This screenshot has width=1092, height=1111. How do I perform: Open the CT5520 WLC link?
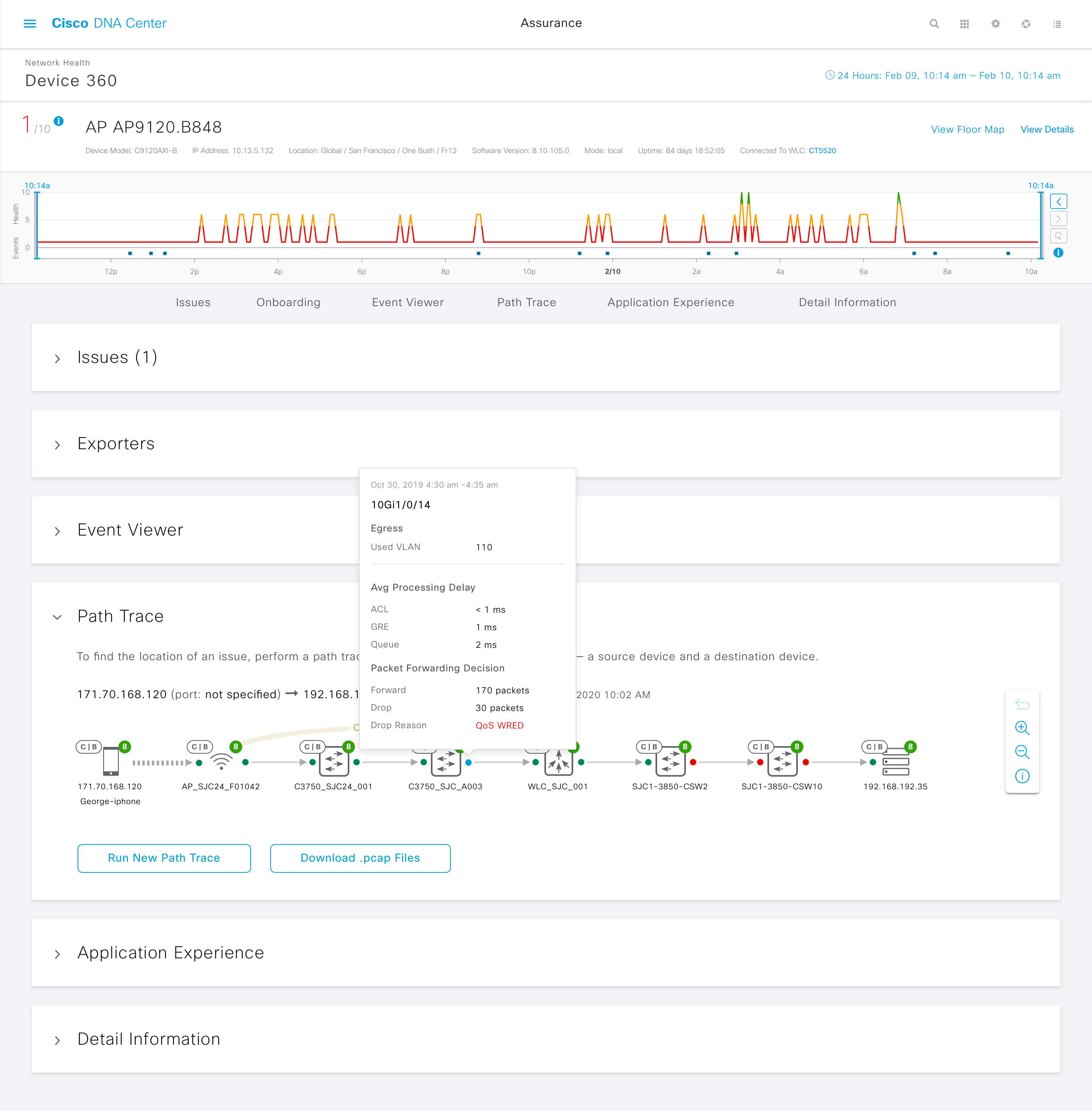pyautogui.click(x=822, y=151)
